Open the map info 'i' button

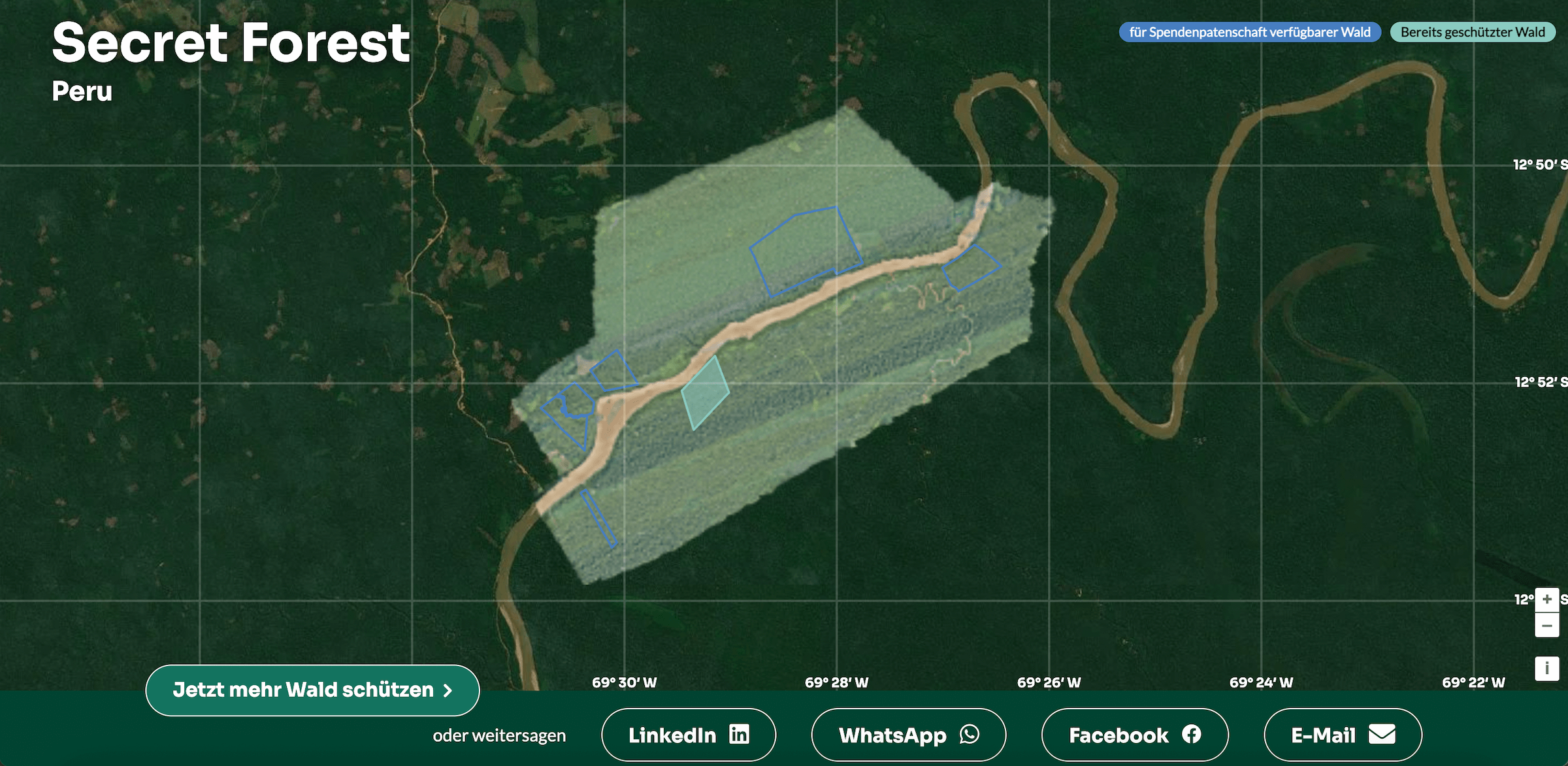tap(1546, 668)
